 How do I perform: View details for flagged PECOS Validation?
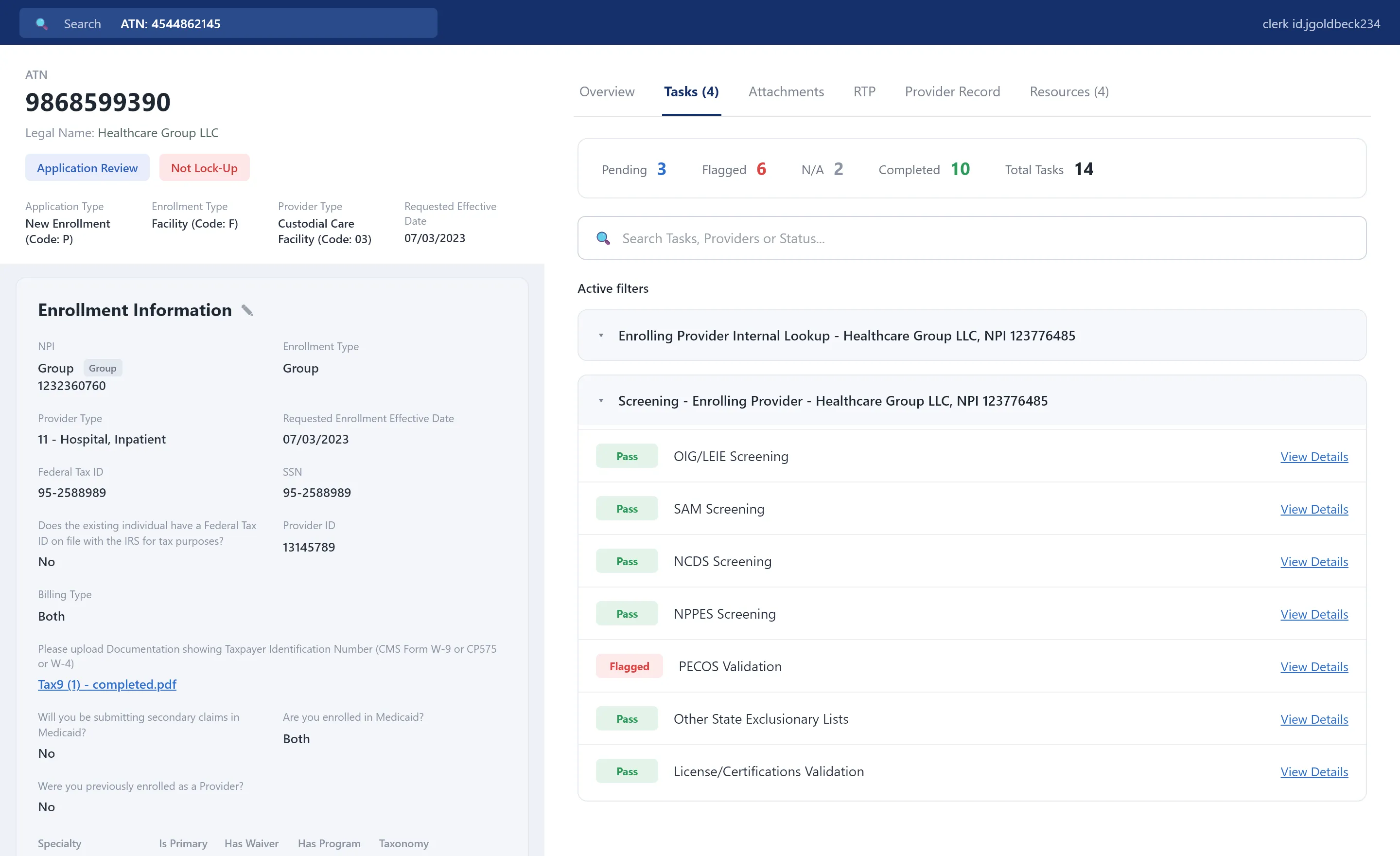(1313, 667)
